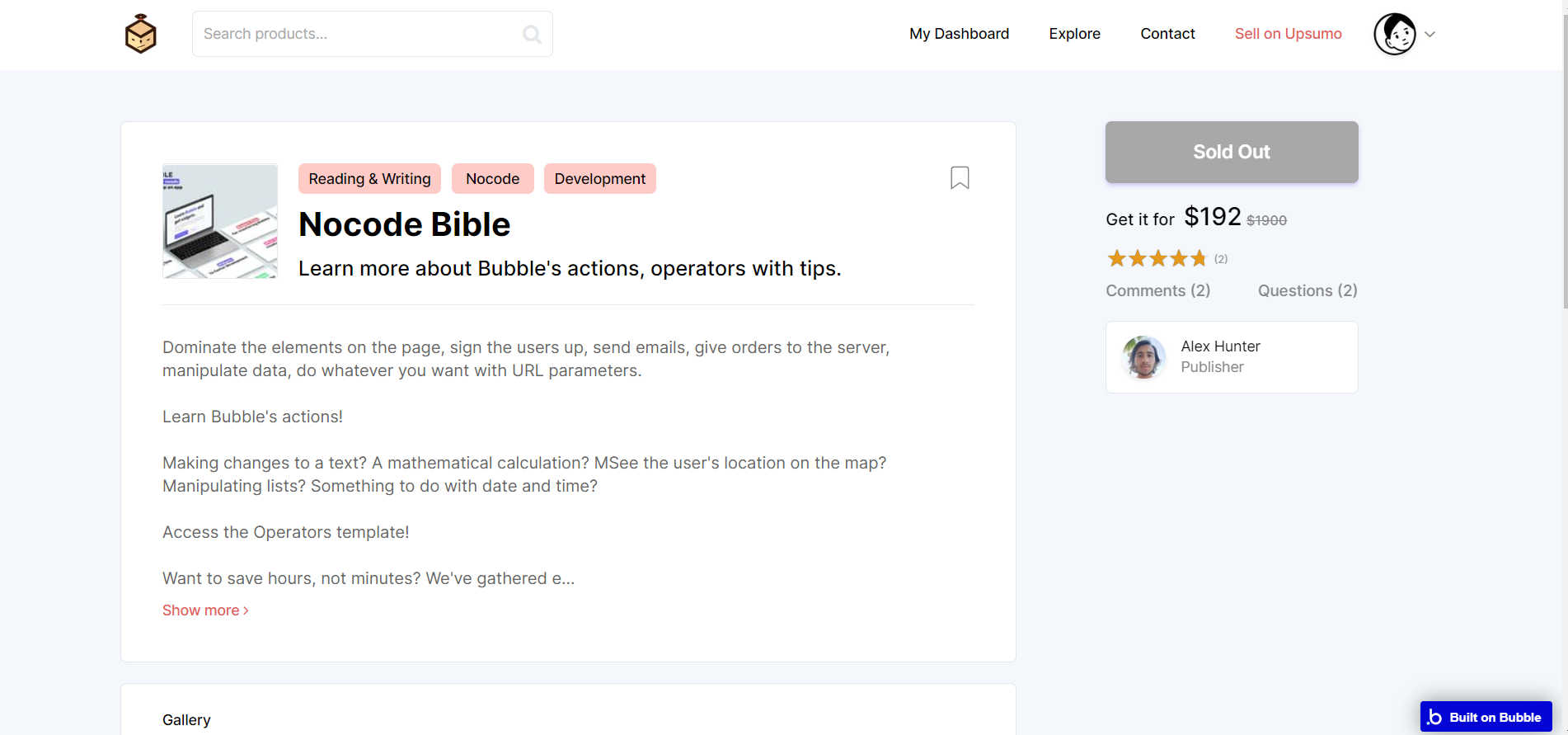
Task: Focus the Search products field
Action: coord(373,34)
